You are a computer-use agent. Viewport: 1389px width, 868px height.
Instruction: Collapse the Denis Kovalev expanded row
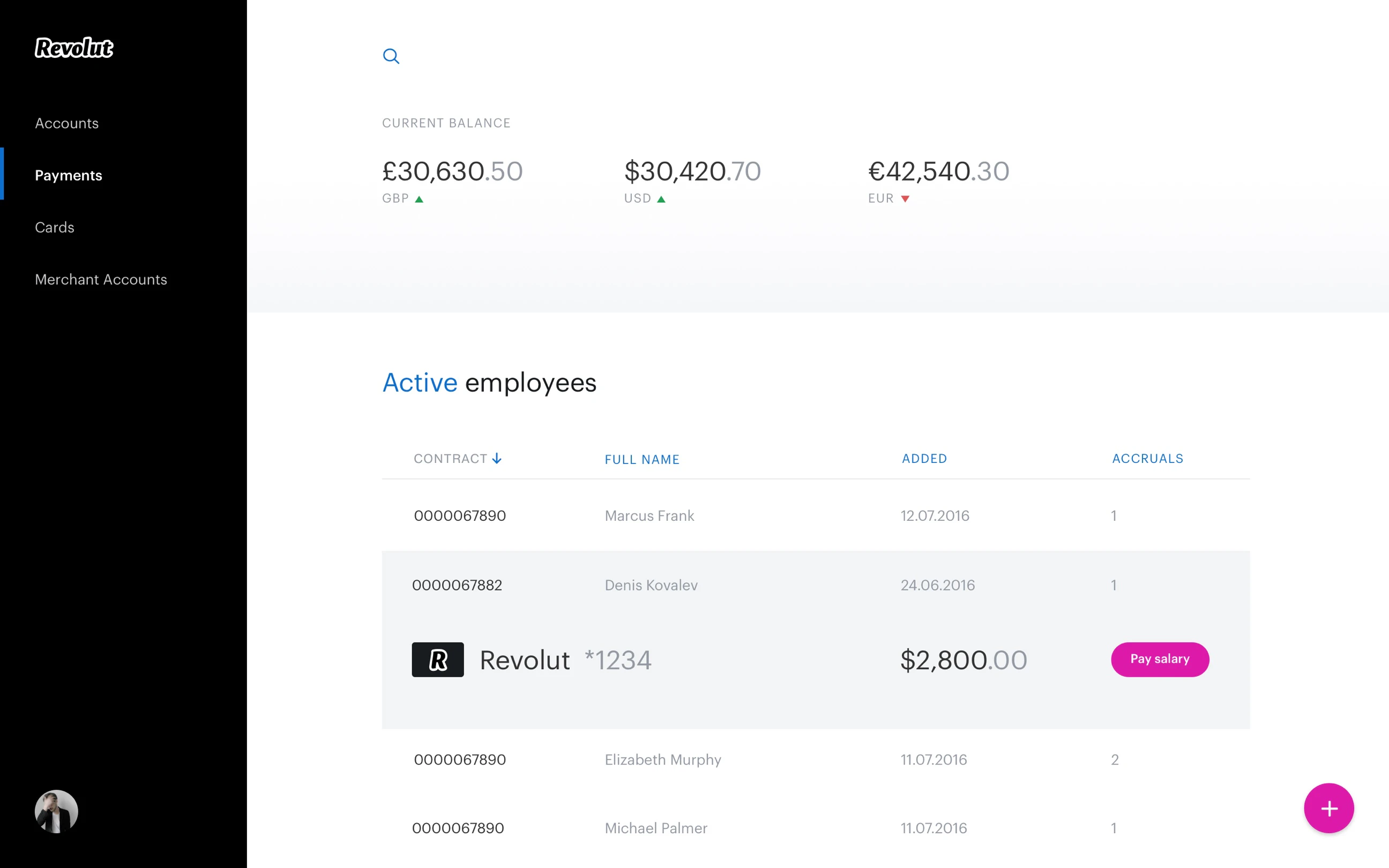pyautogui.click(x=652, y=585)
